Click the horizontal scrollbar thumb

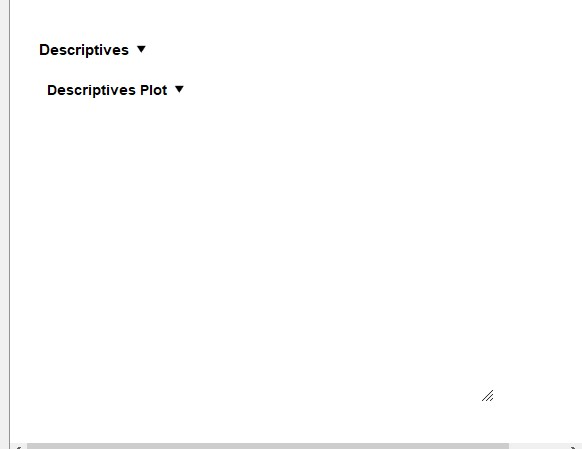[x=268, y=446]
